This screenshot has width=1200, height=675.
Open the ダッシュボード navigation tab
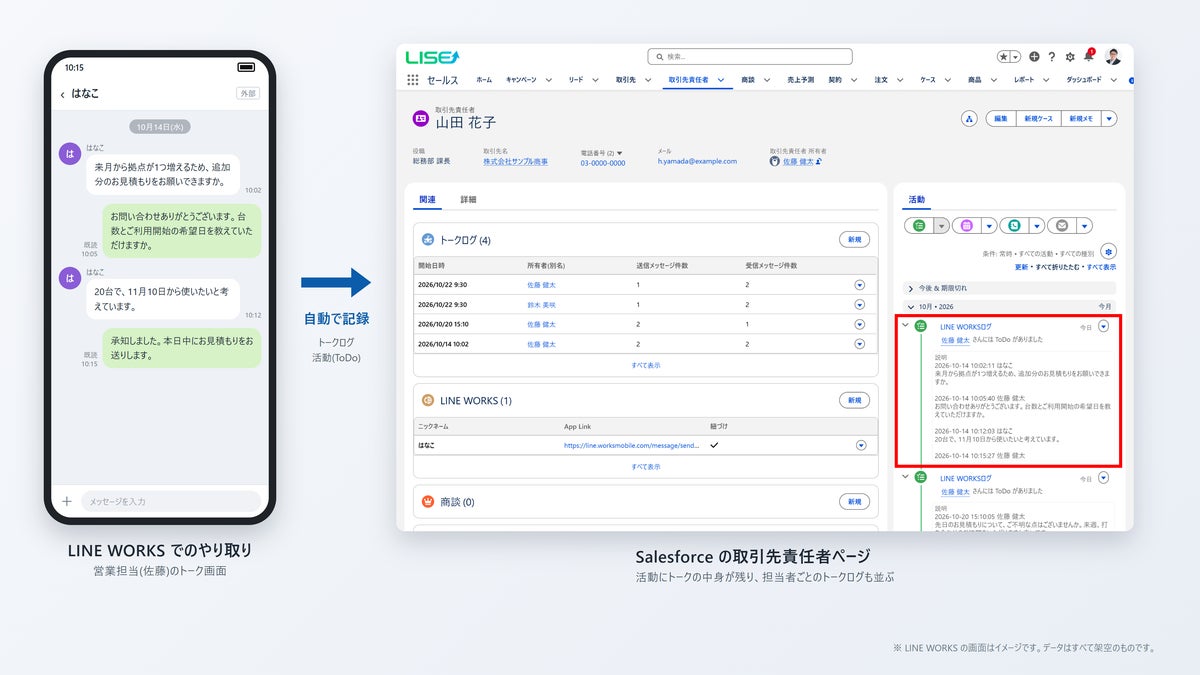[1084, 80]
